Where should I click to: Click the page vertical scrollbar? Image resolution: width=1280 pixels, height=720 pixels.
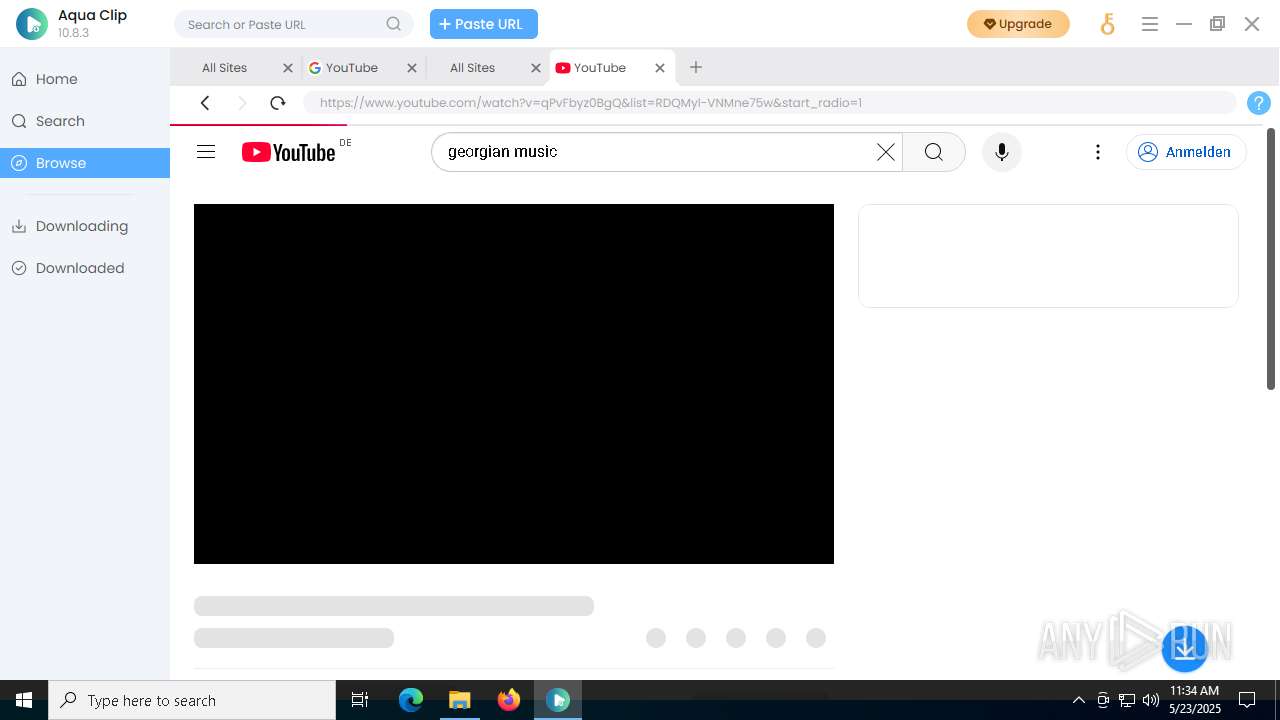pyautogui.click(x=1271, y=259)
